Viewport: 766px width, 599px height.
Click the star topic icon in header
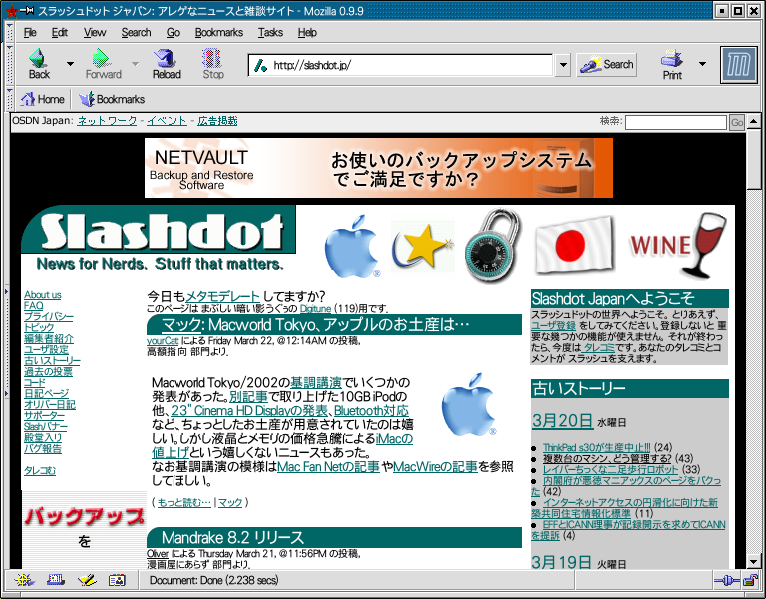coord(423,246)
